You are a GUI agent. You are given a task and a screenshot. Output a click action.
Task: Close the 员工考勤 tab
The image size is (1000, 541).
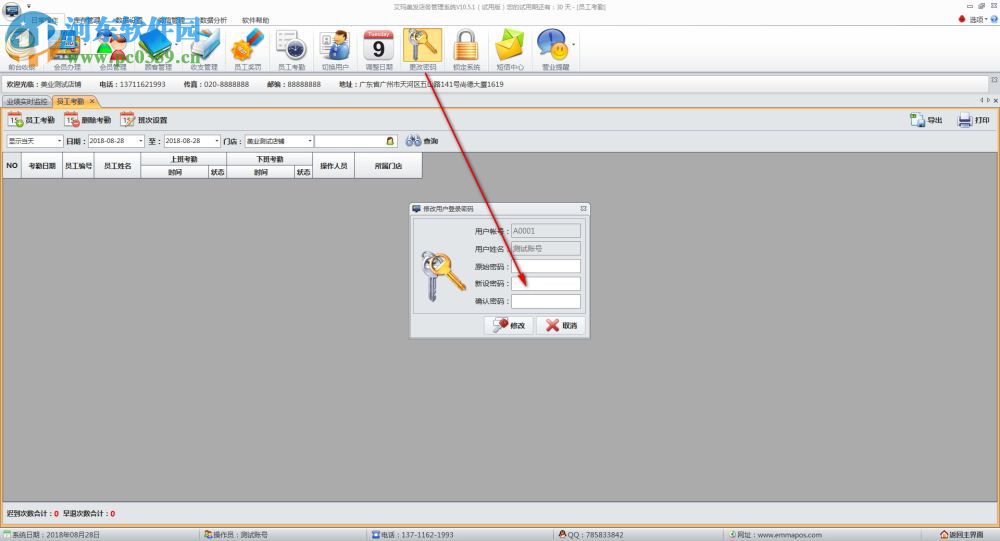[x=92, y=101]
